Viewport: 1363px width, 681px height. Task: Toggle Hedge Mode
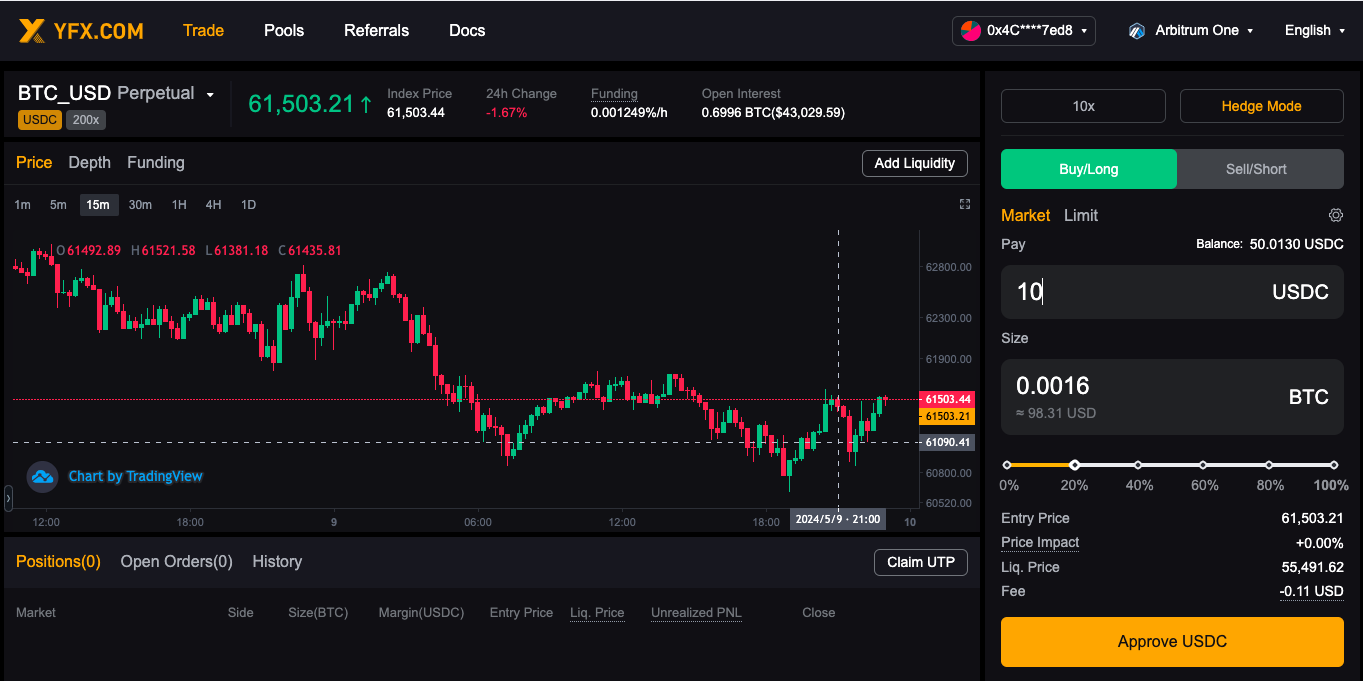pyautogui.click(x=1261, y=106)
